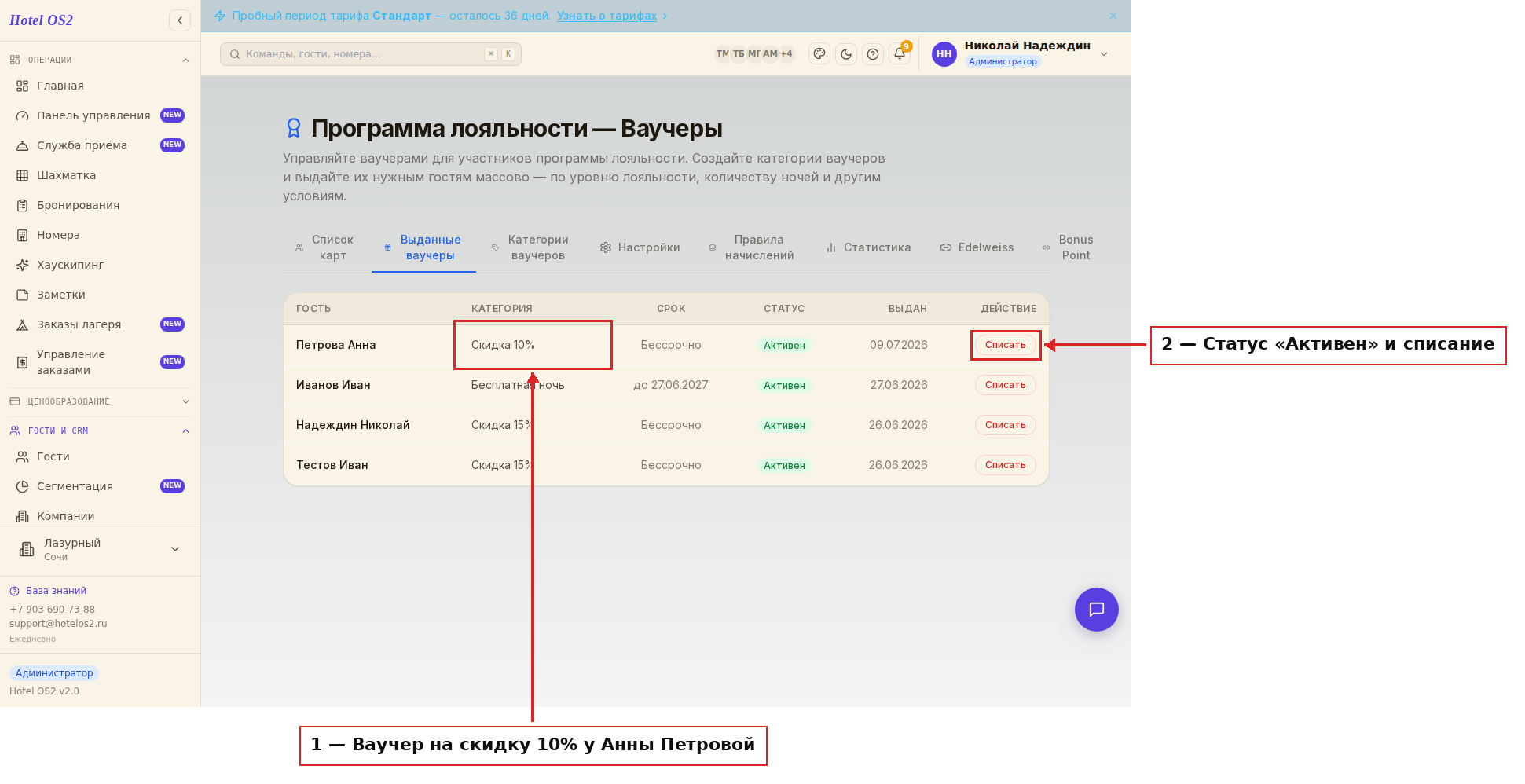Click Активен status for Петрова Анна
This screenshot has width=1525, height=784.
click(784, 346)
